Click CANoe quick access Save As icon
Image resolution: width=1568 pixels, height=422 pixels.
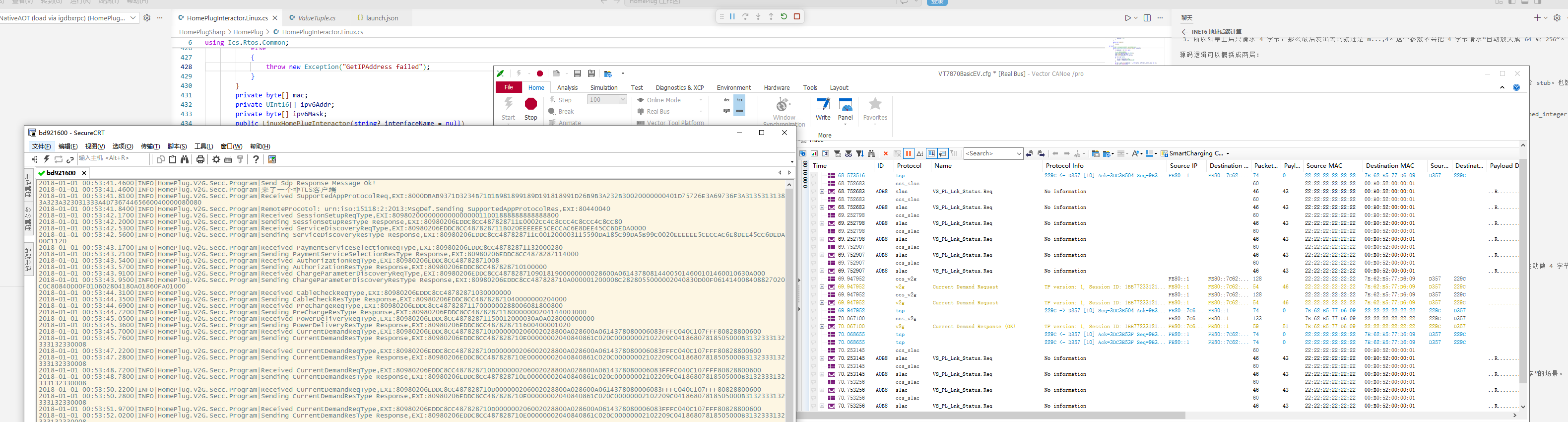[591, 73]
